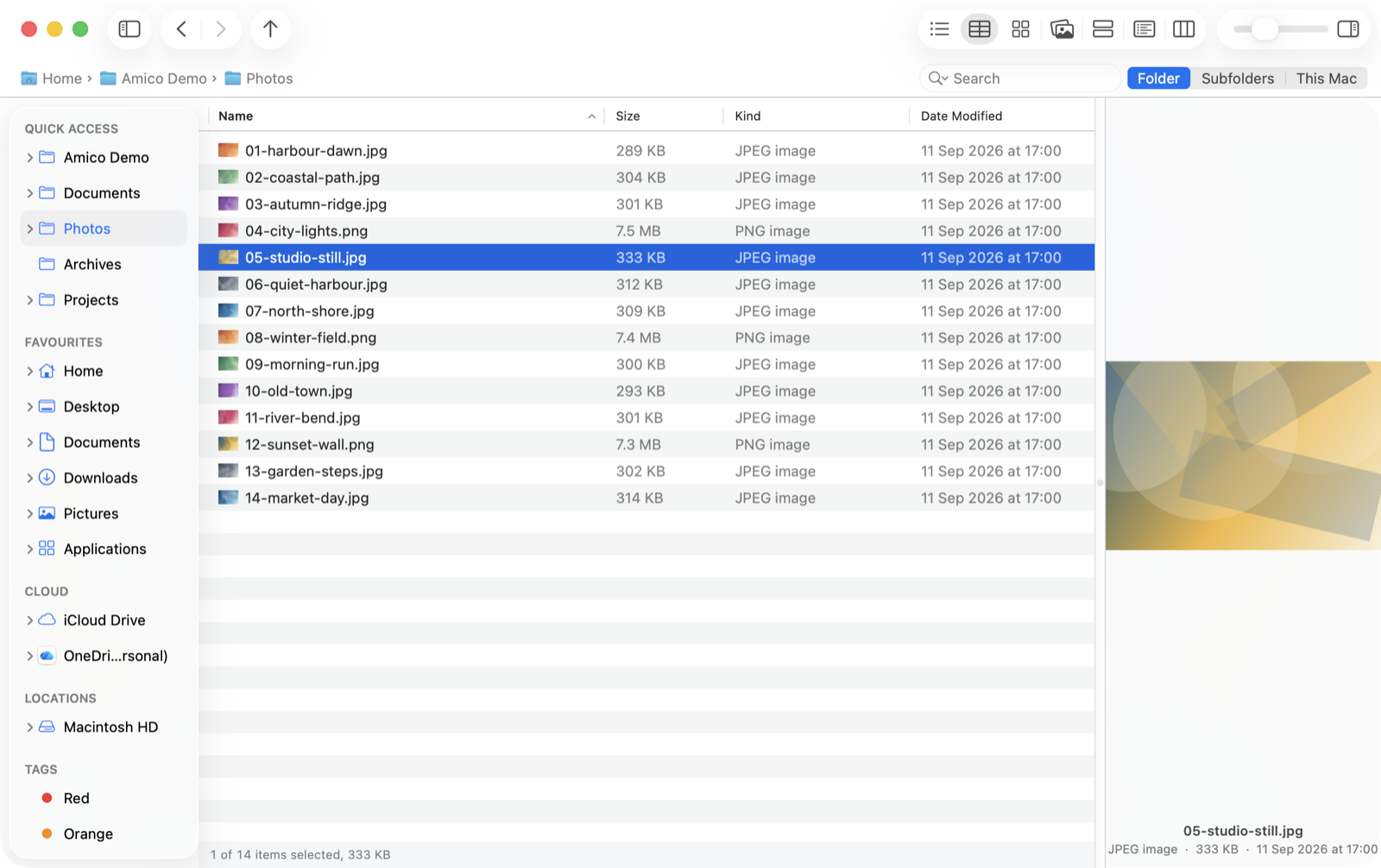Viewport: 1381px width, 868px height.
Task: Click the studio-still preview image
Action: 1243,456
